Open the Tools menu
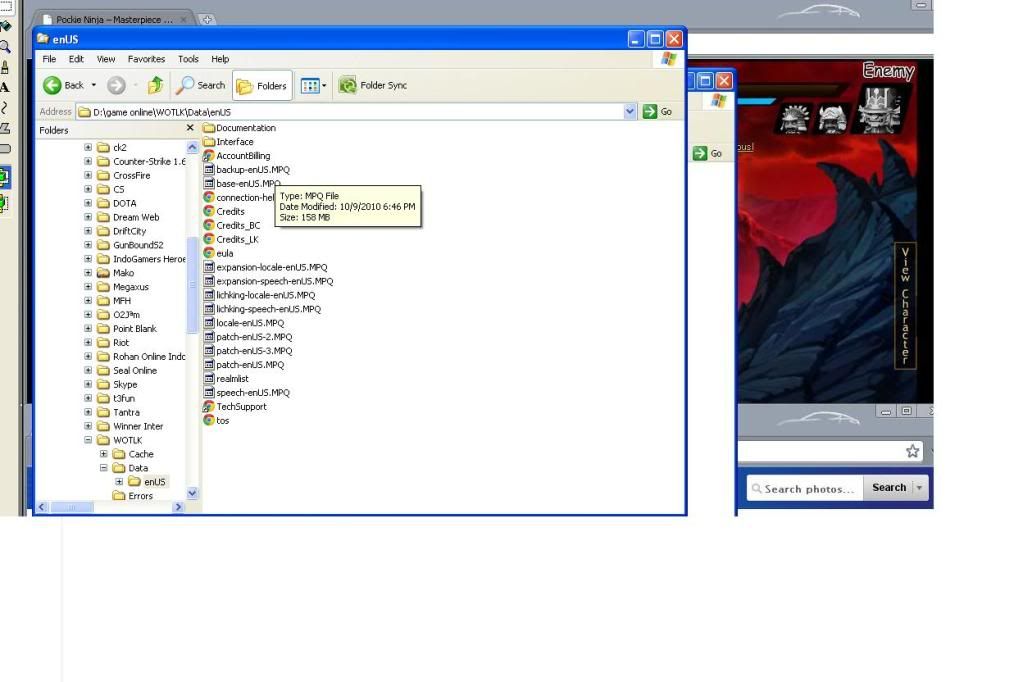 [x=188, y=59]
